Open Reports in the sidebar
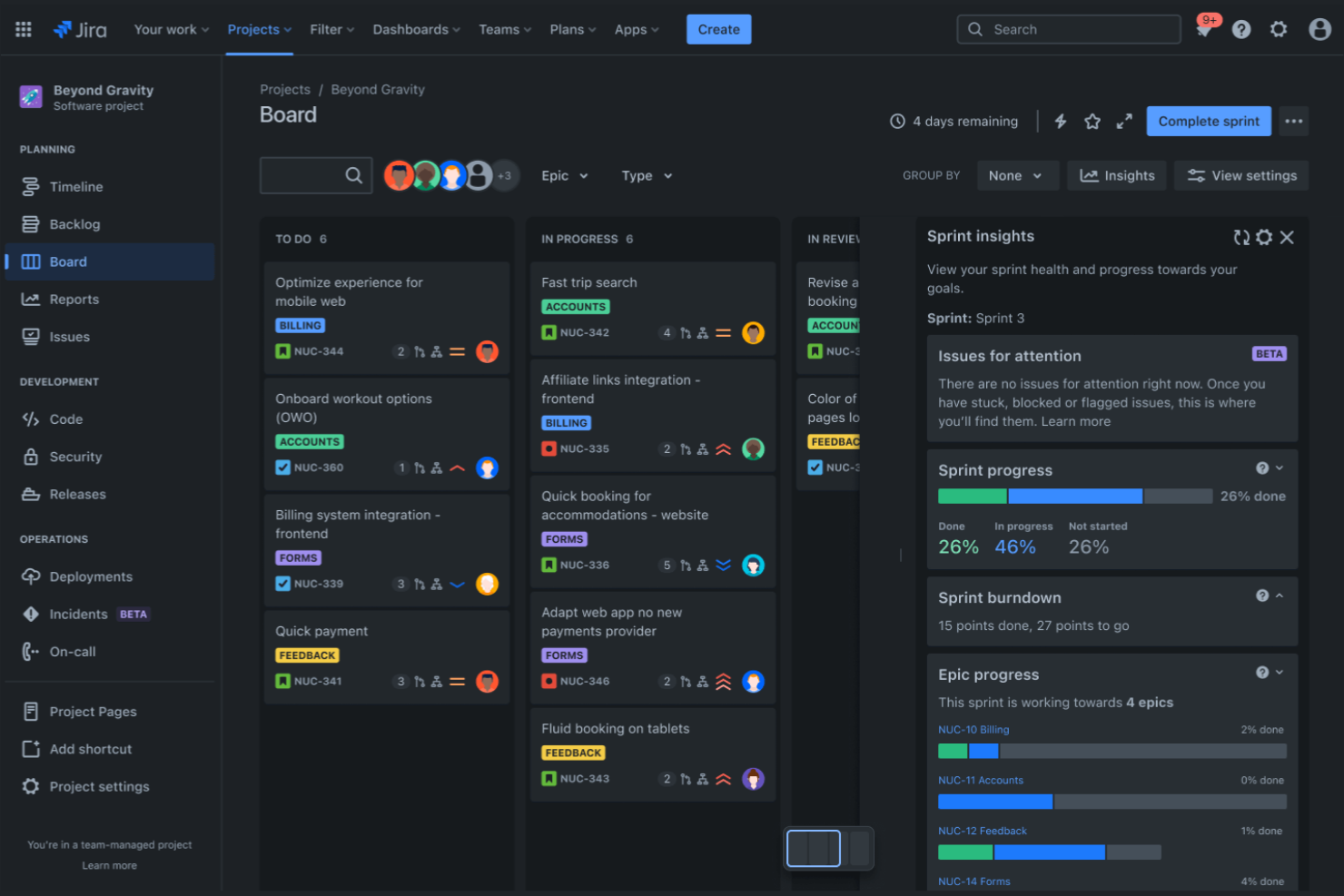Image resolution: width=1344 pixels, height=896 pixels. tap(74, 299)
